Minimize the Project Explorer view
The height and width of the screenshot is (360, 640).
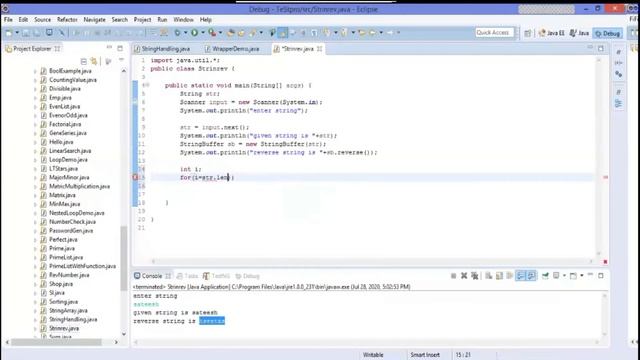109,48
